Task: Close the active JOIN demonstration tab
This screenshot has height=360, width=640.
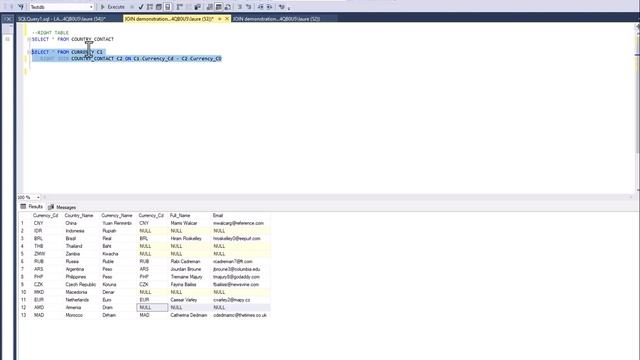Action: [x=227, y=19]
